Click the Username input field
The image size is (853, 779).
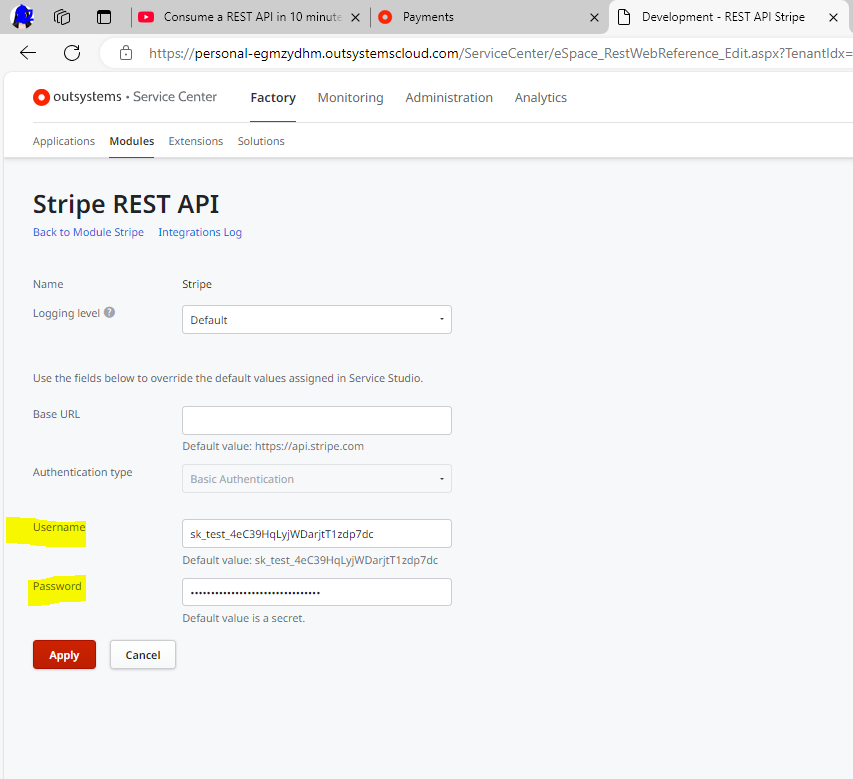317,534
